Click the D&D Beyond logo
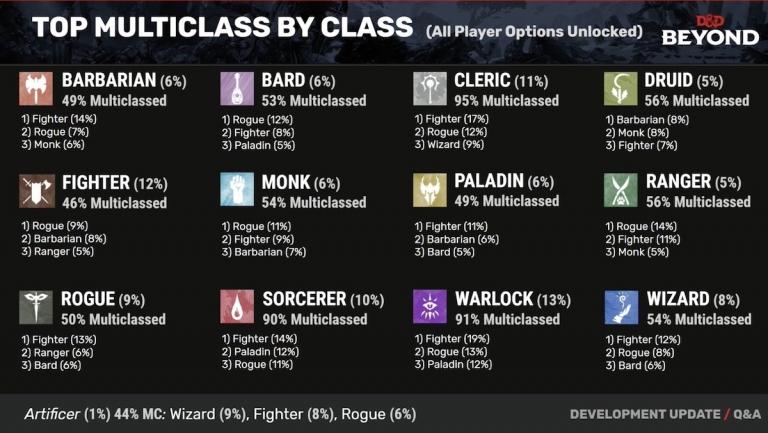 click(x=710, y=30)
